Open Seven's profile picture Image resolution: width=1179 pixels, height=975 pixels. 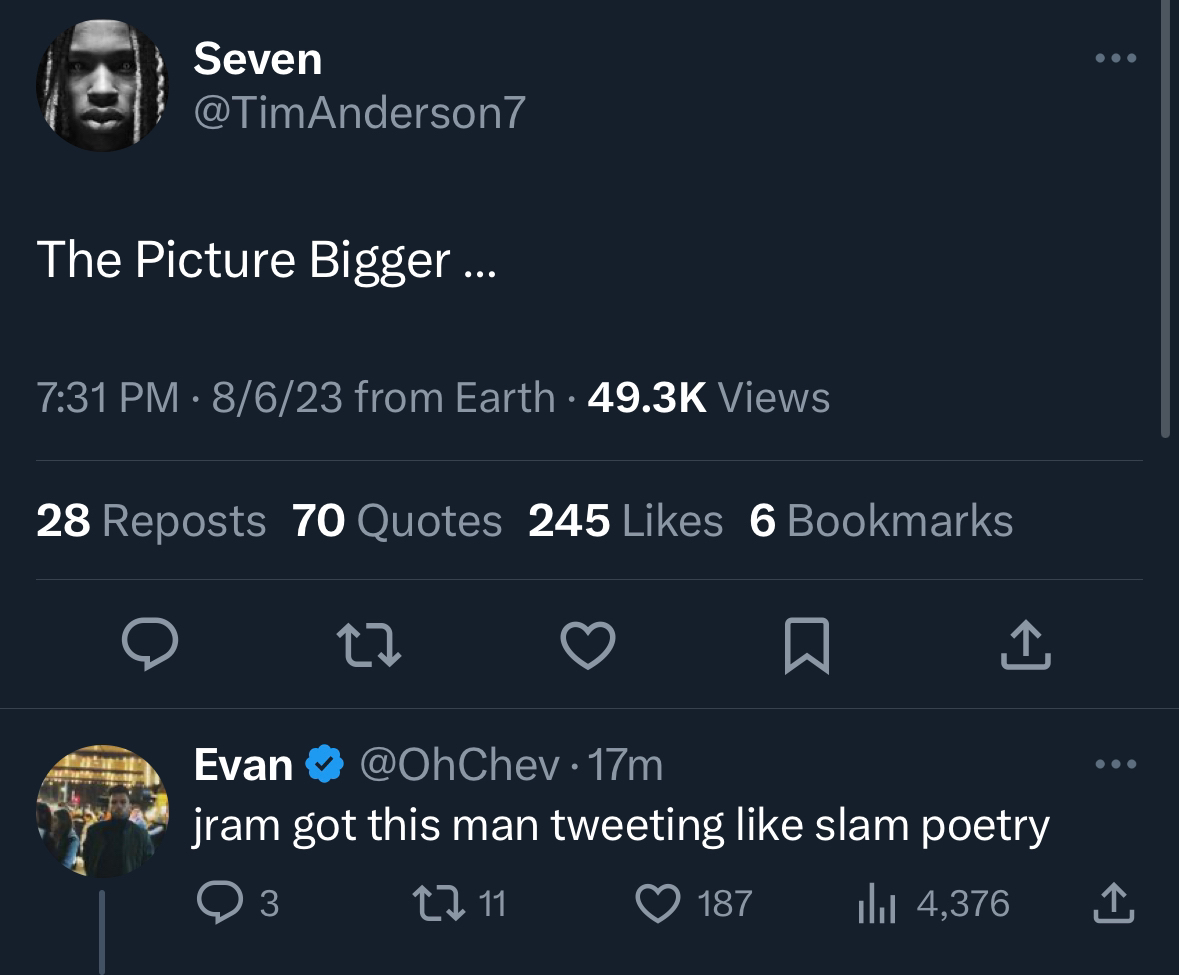(102, 86)
